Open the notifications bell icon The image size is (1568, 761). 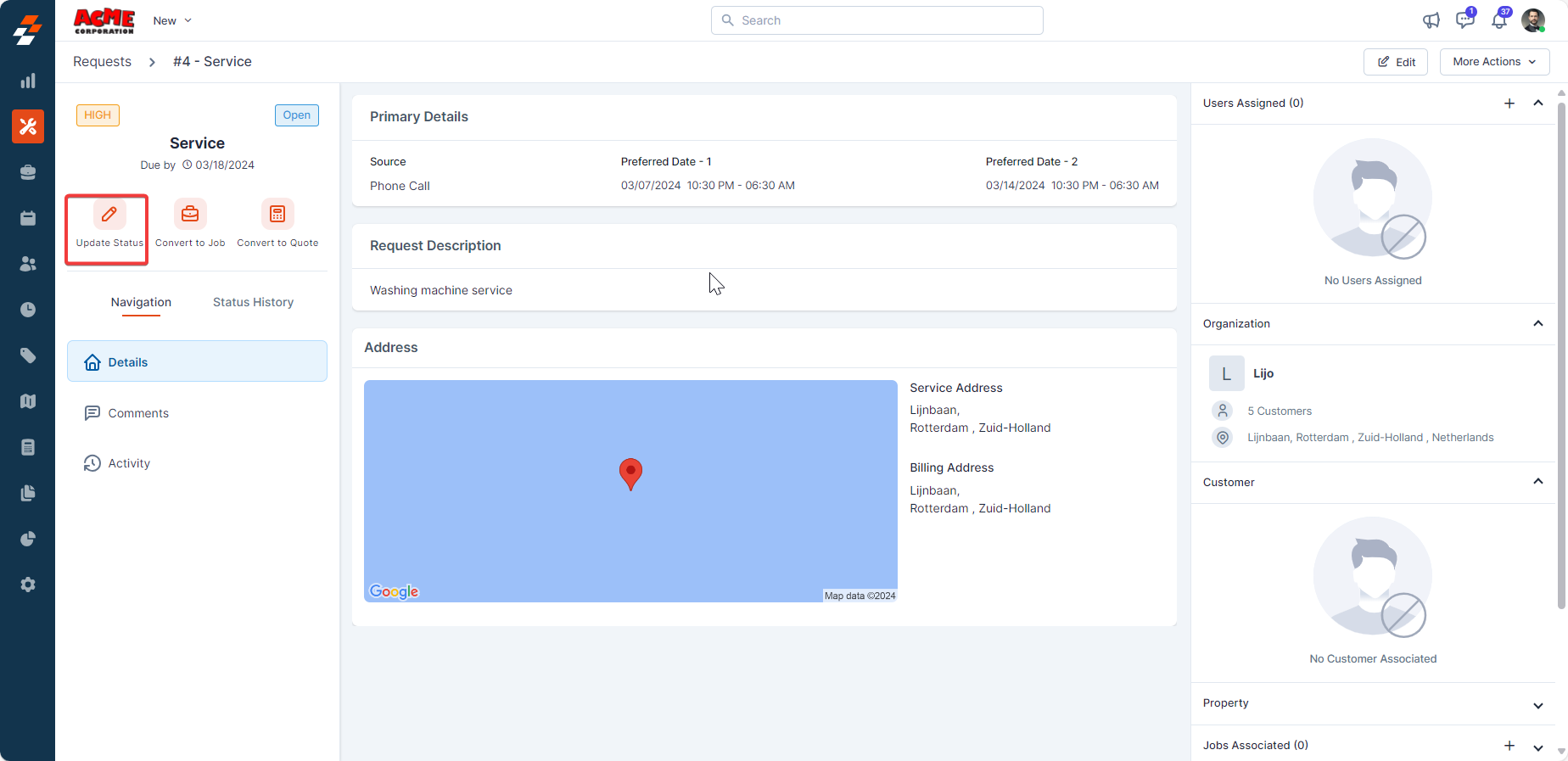[x=1499, y=20]
